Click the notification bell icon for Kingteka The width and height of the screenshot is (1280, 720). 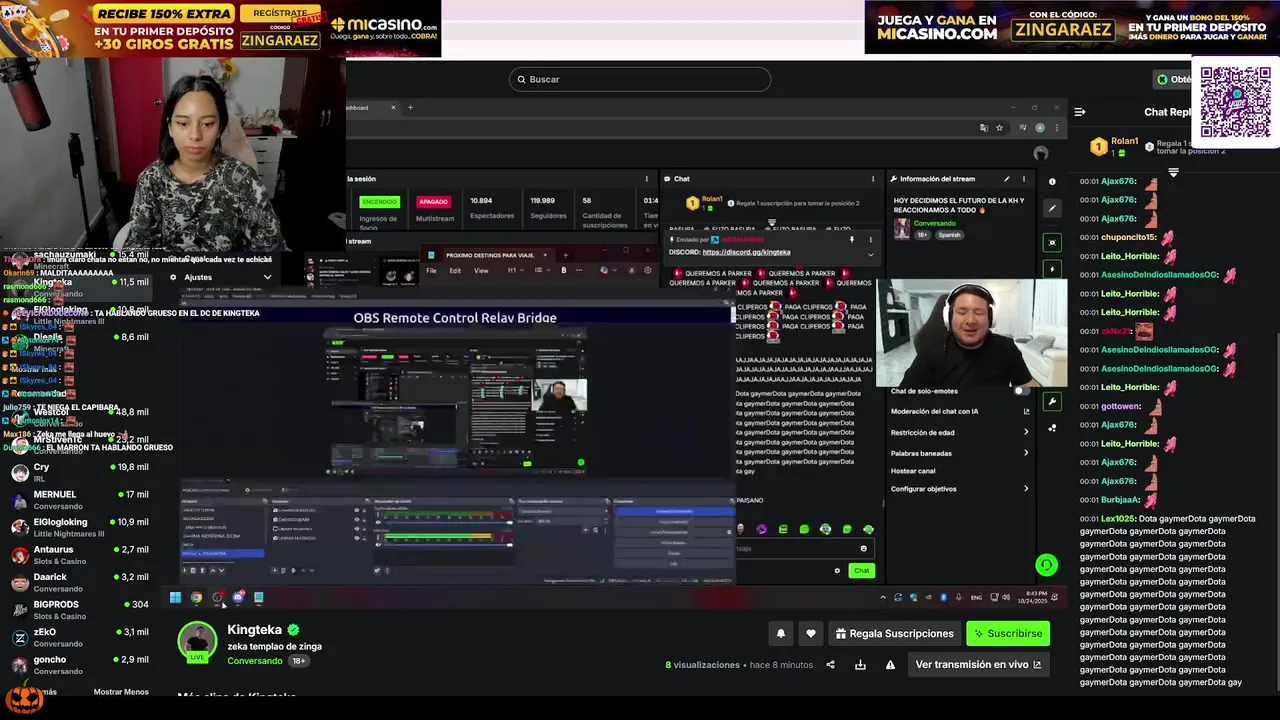pos(781,633)
